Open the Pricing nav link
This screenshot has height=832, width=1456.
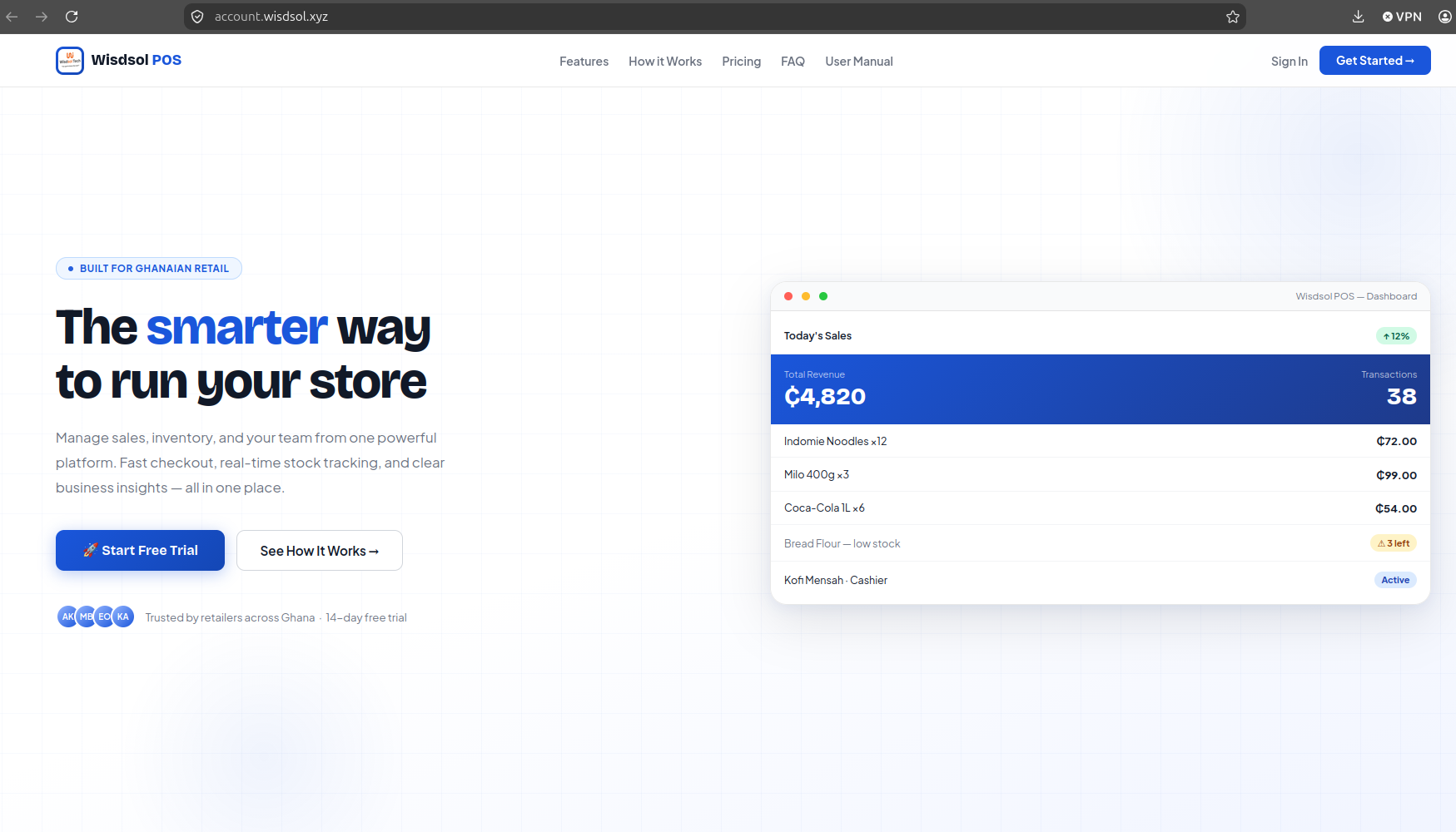tap(742, 62)
